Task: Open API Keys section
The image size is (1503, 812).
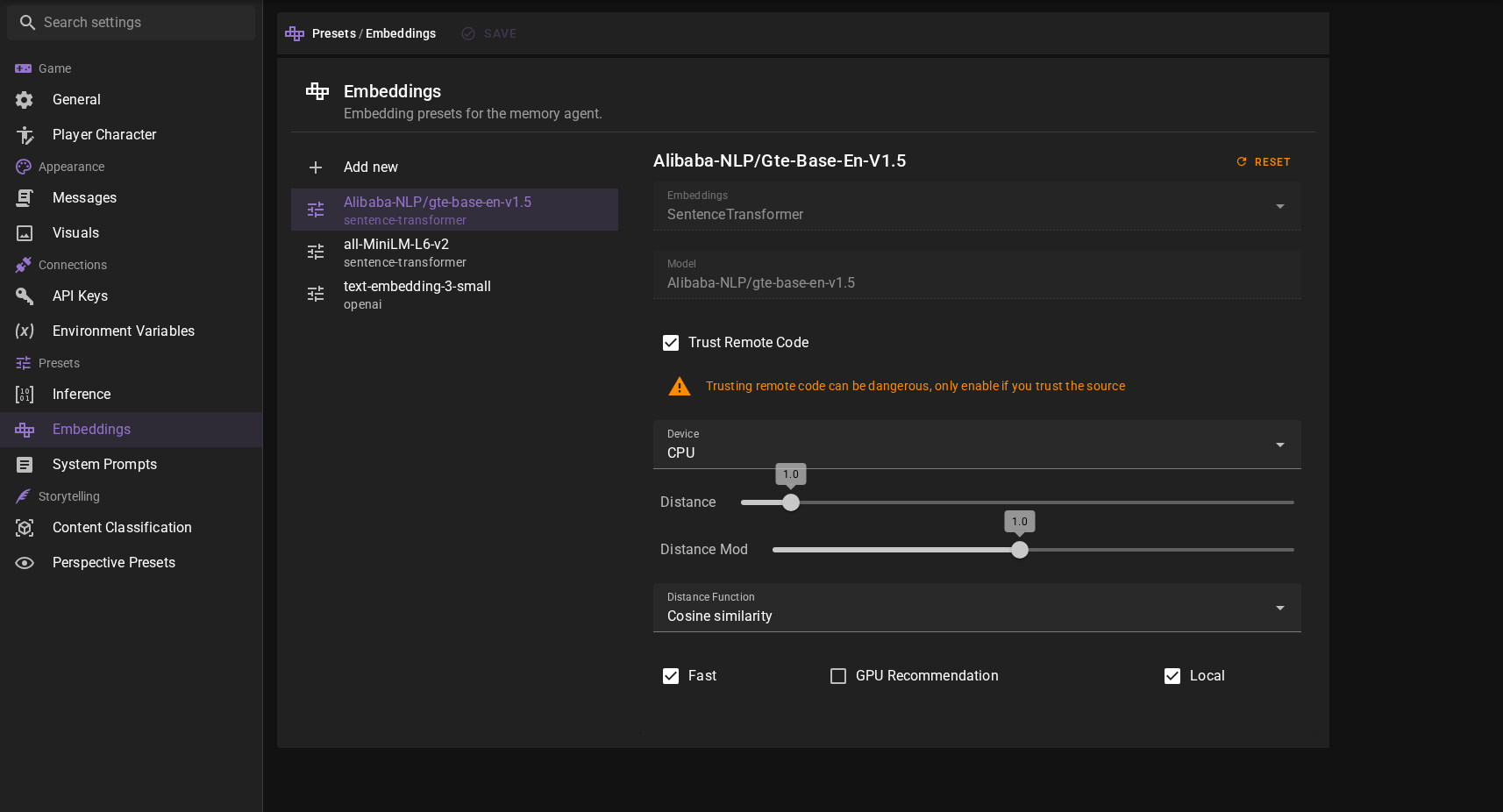Action: click(x=132, y=296)
